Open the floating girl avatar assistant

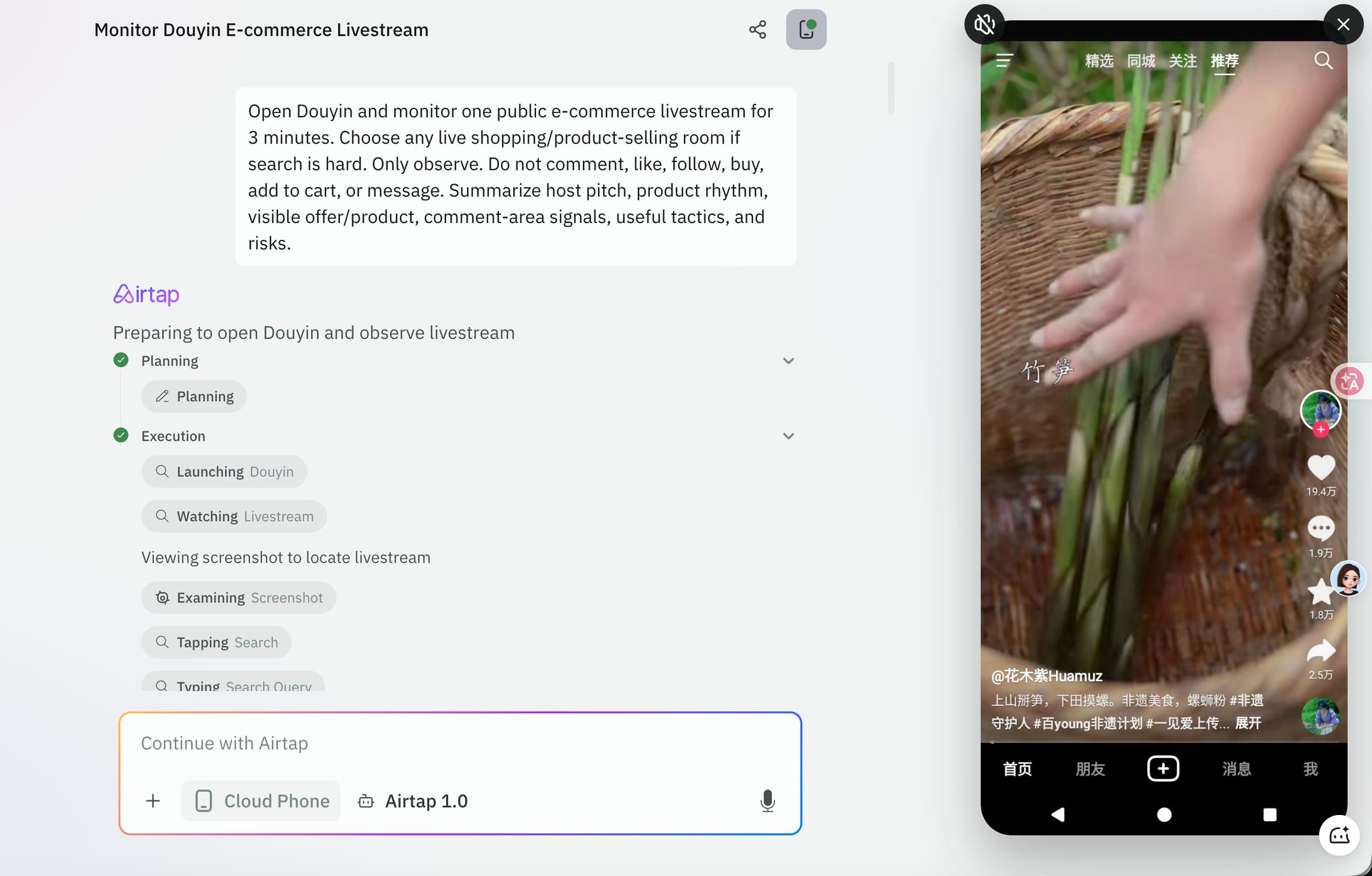tap(1348, 578)
